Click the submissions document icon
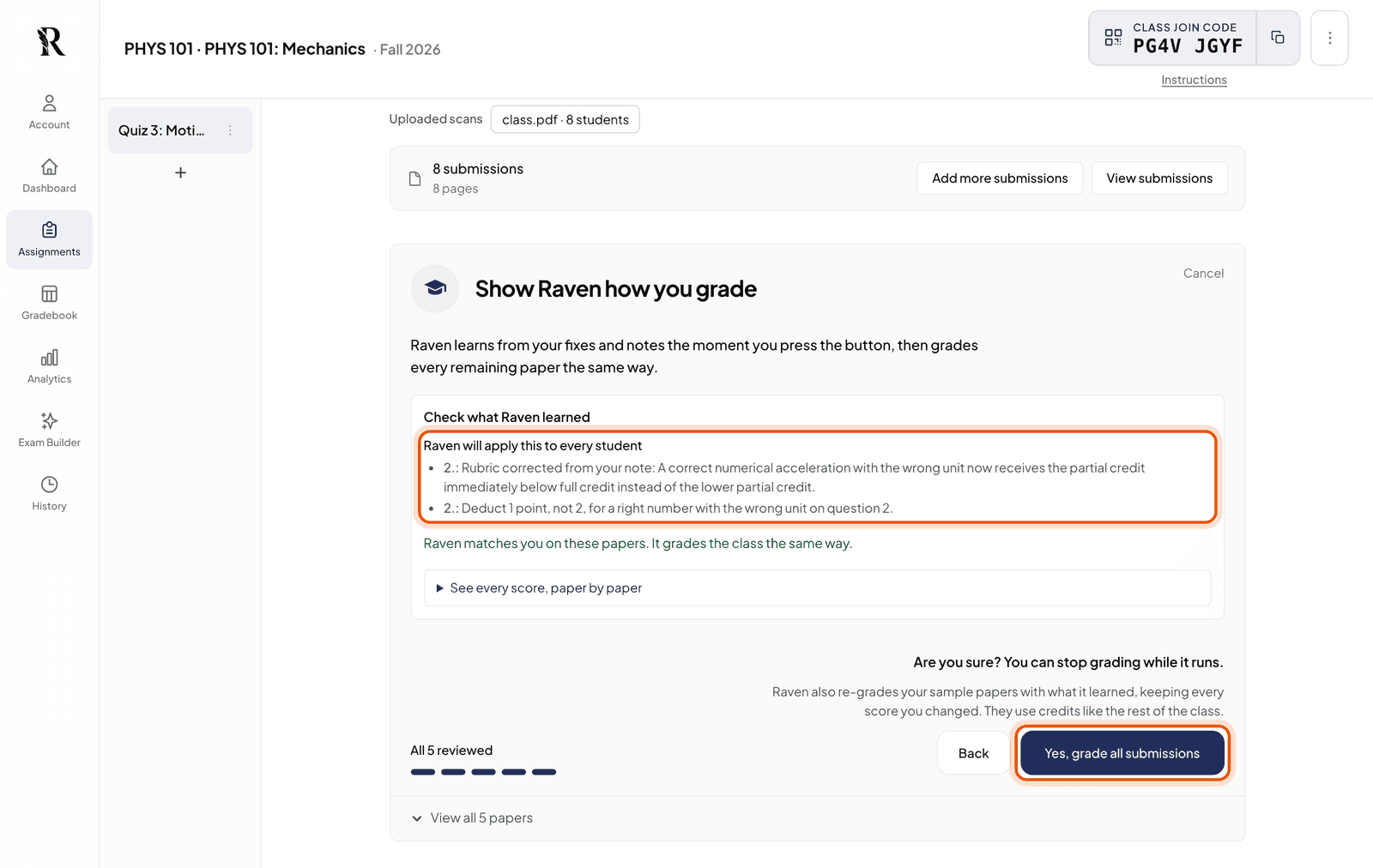This screenshot has width=1373, height=868. click(414, 178)
